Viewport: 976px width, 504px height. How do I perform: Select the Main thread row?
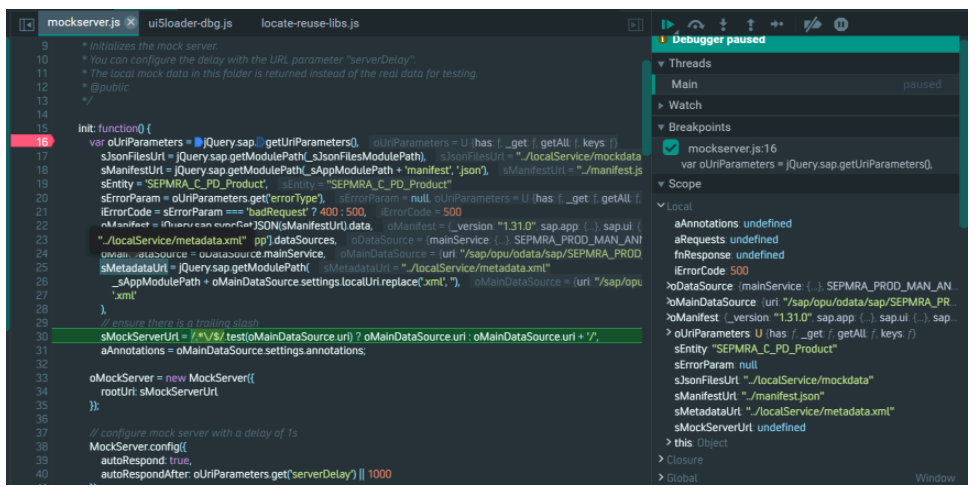coord(805,85)
